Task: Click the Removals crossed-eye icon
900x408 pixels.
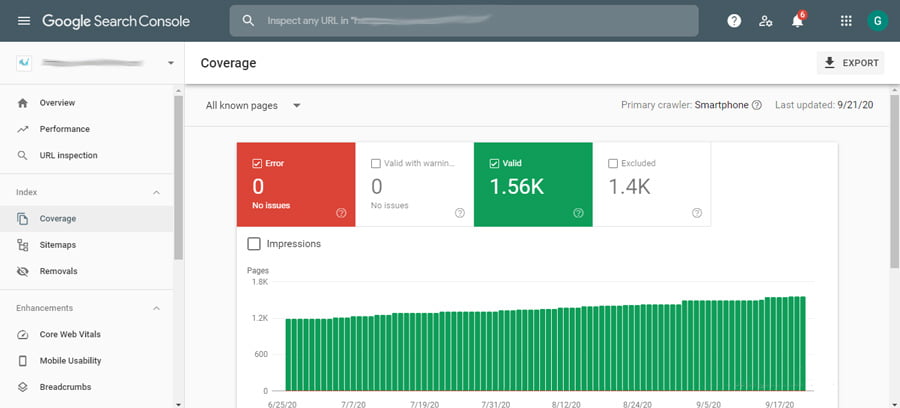Action: (x=22, y=271)
